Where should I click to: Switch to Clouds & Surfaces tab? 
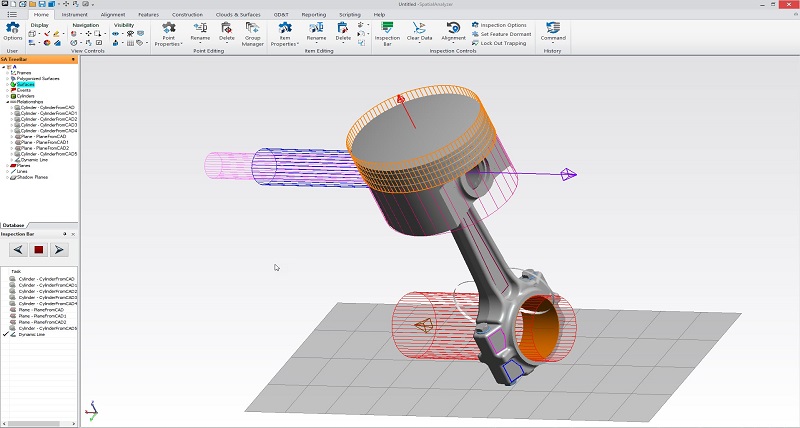pos(238,15)
